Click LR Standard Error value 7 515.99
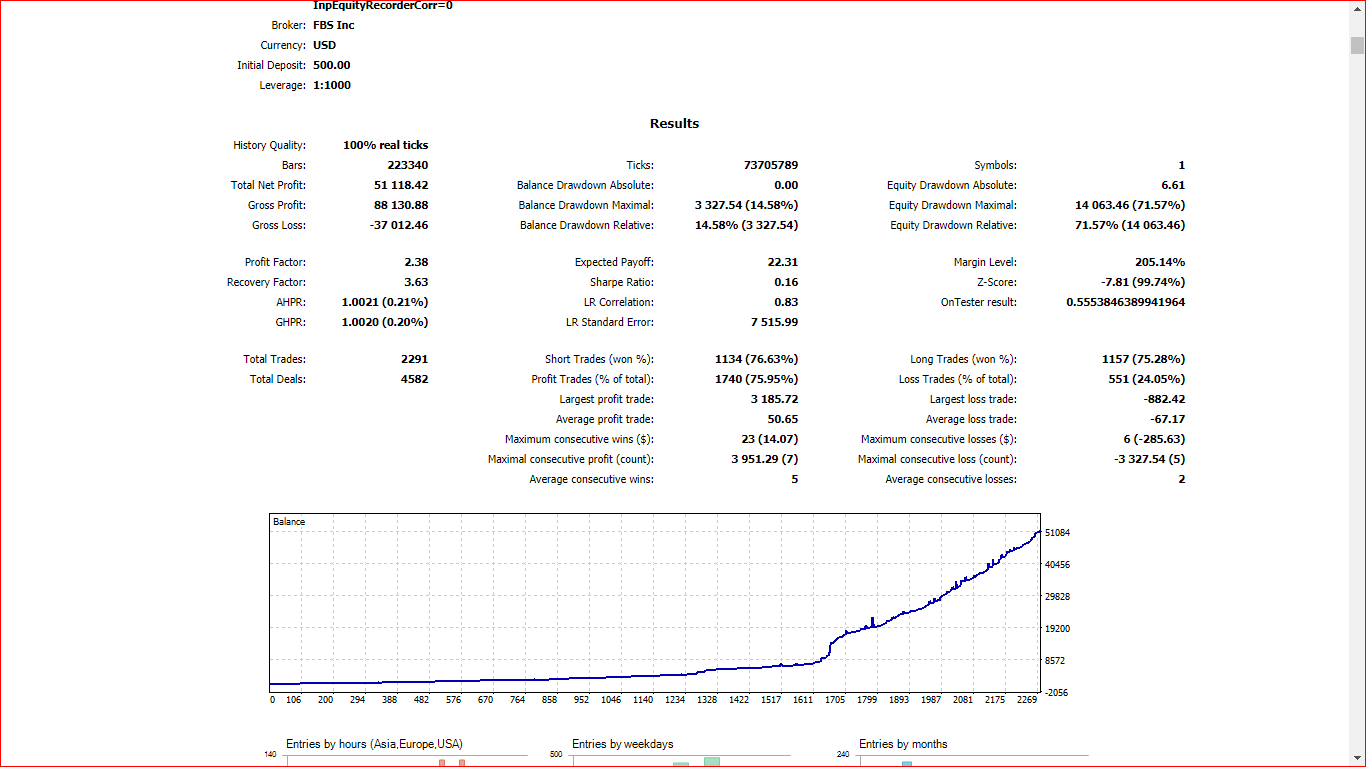The image size is (1366, 767). tap(775, 322)
